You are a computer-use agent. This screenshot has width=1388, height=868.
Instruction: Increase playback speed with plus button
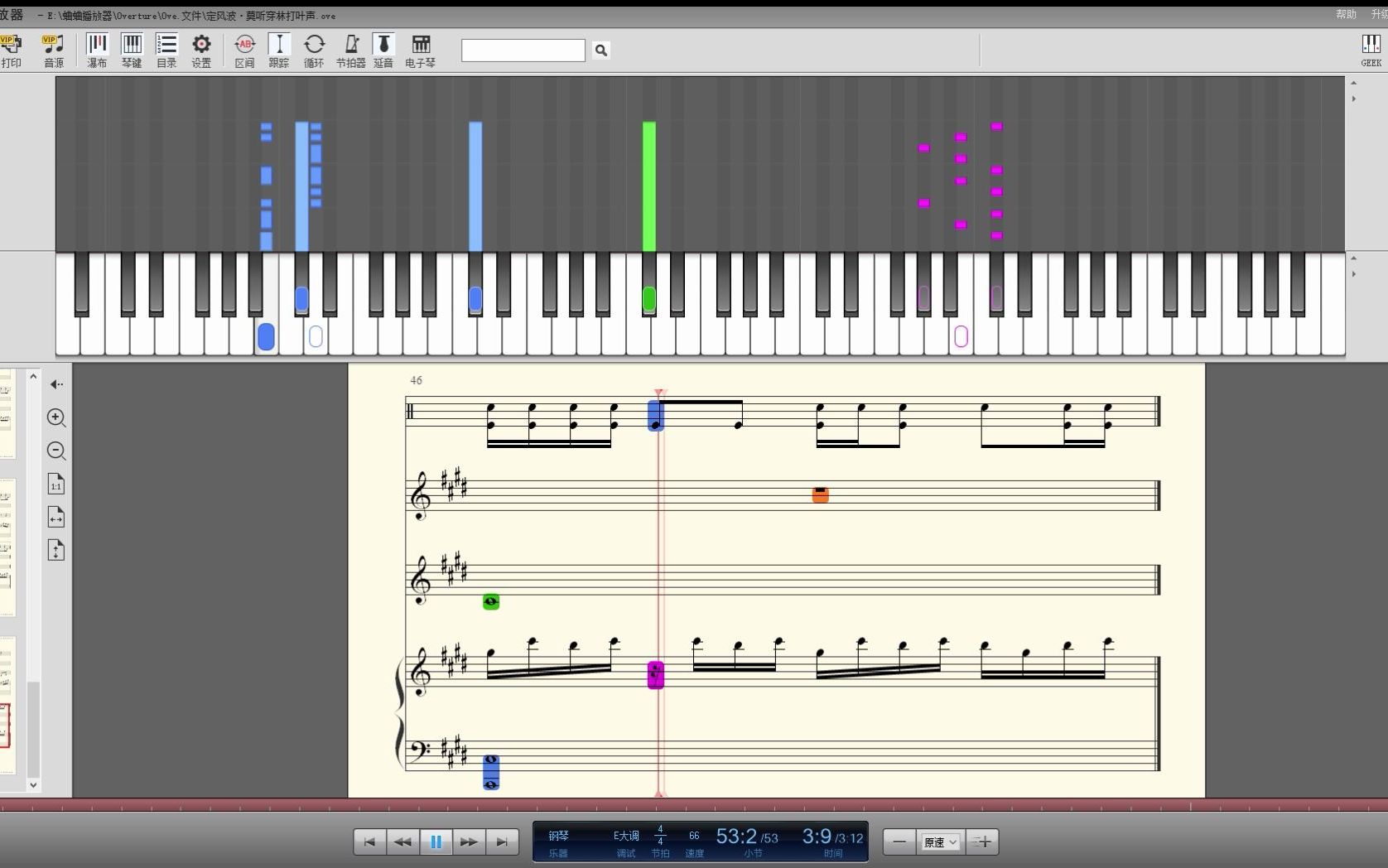[982, 841]
